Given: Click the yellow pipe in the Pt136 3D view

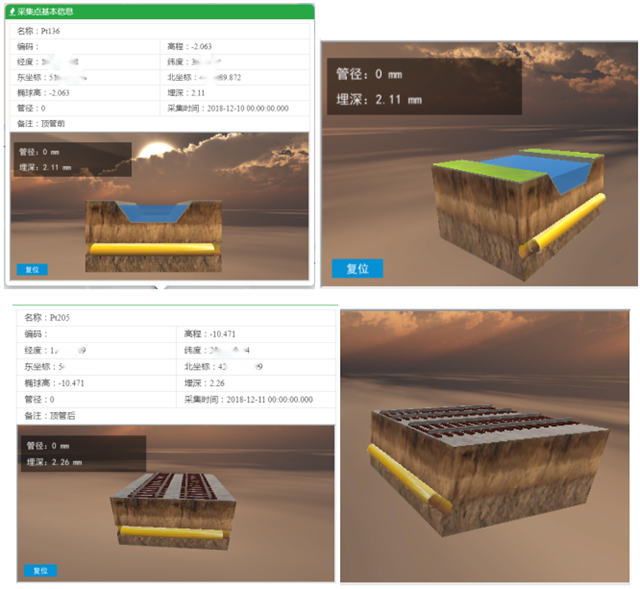Looking at the screenshot, I should [x=153, y=248].
